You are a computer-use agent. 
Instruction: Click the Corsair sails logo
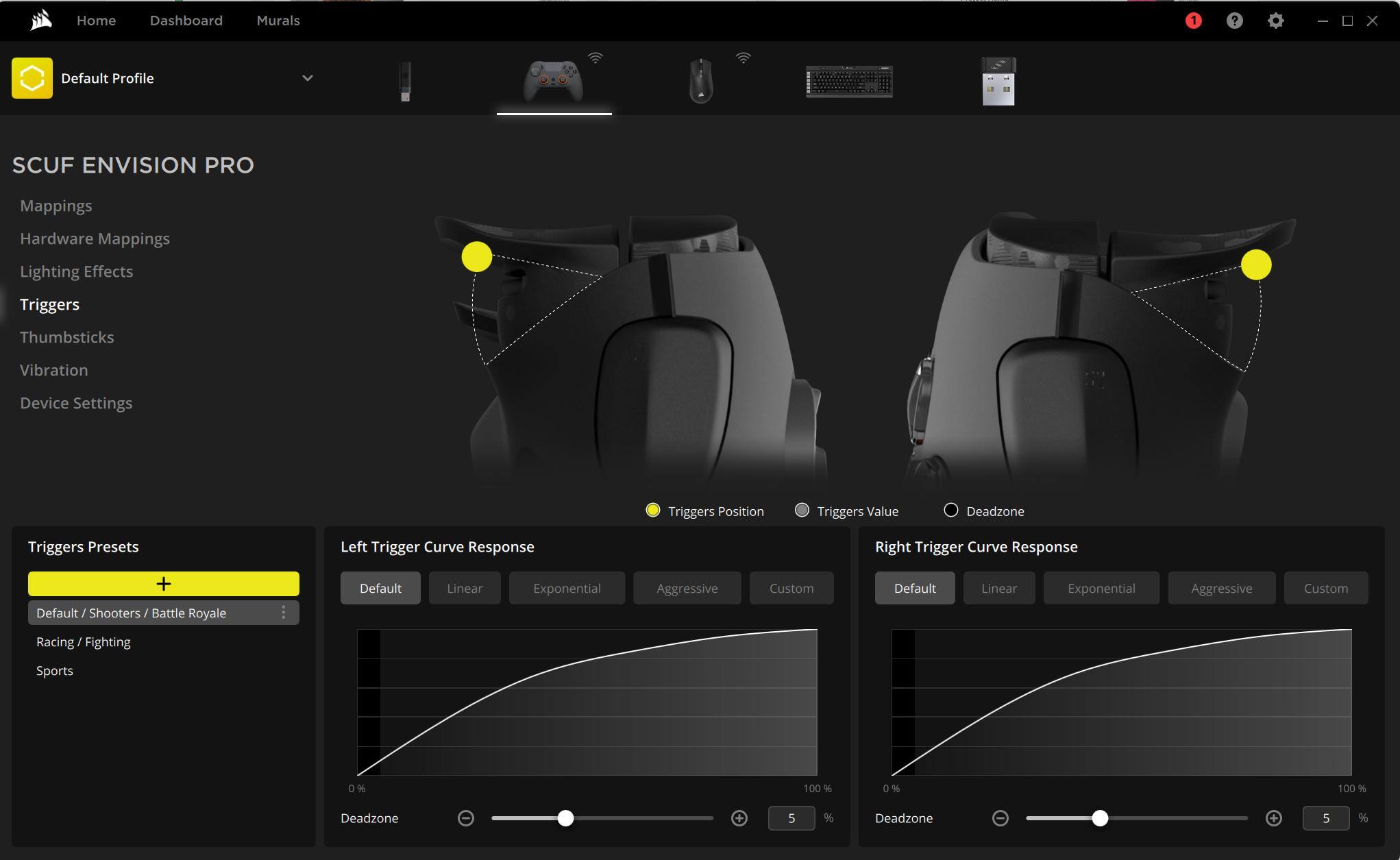click(41, 21)
